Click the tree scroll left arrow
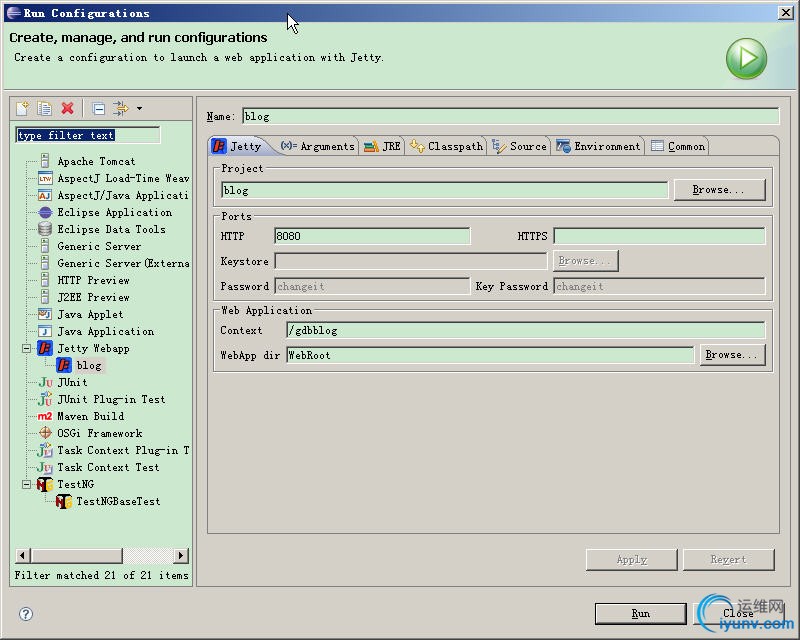 [23, 555]
